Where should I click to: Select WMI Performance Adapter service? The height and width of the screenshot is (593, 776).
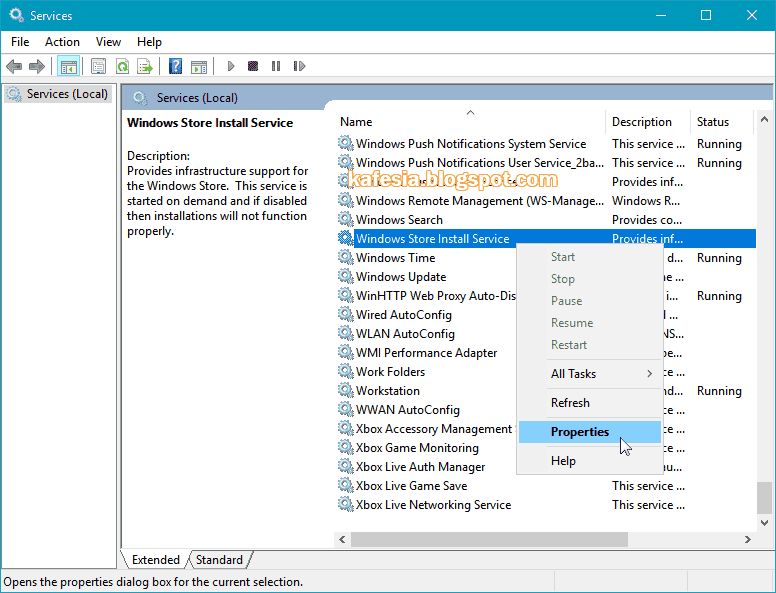point(426,352)
